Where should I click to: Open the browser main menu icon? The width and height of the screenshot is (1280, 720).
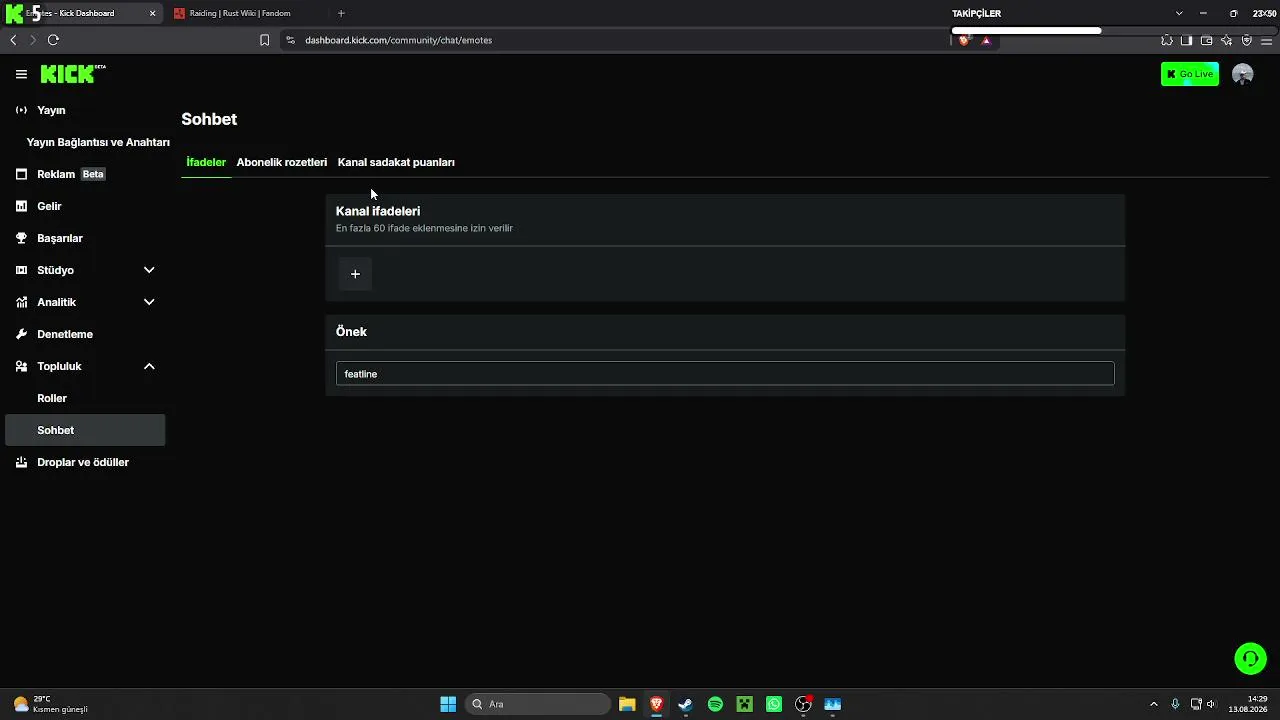pos(1267,40)
